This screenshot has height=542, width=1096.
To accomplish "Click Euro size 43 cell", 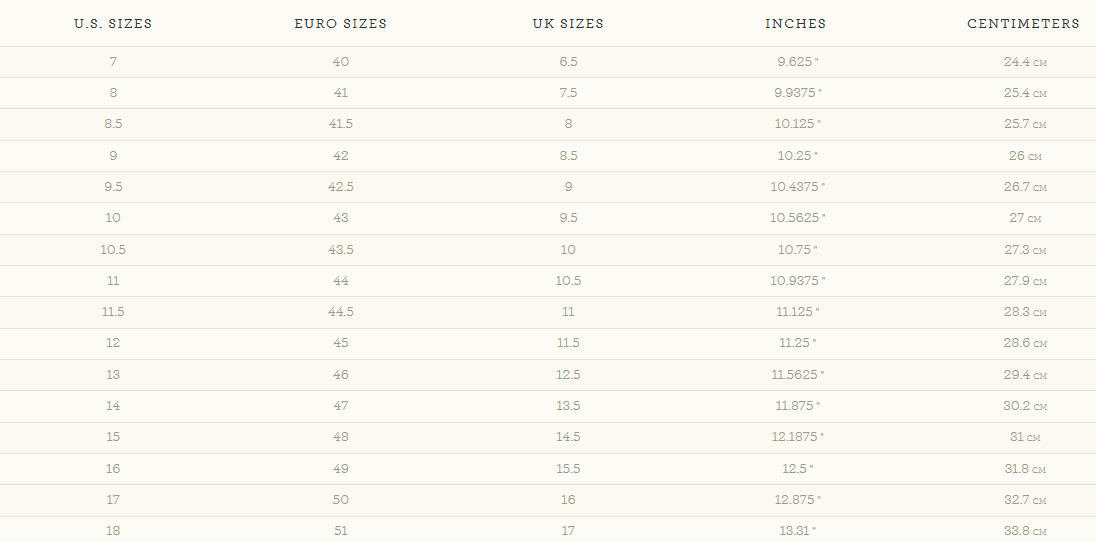I will tap(341, 218).
